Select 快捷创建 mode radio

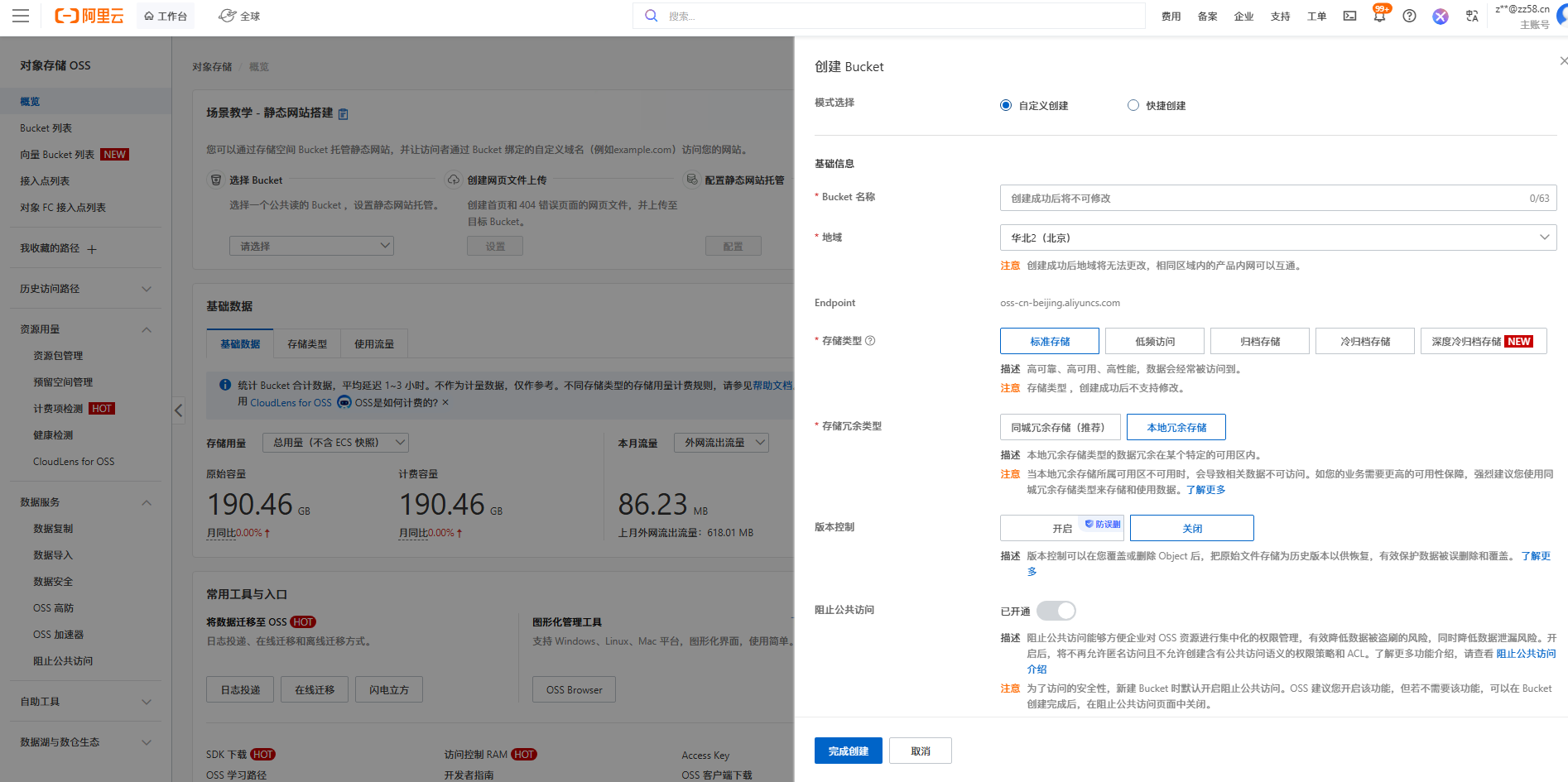tap(1133, 105)
